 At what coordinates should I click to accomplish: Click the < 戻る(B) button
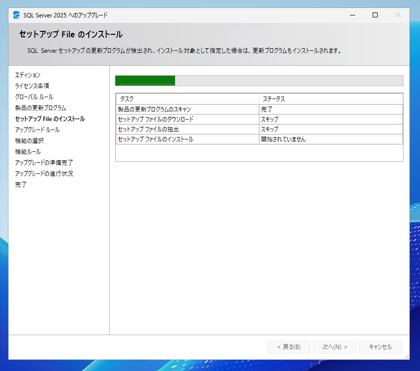pyautogui.click(x=289, y=347)
